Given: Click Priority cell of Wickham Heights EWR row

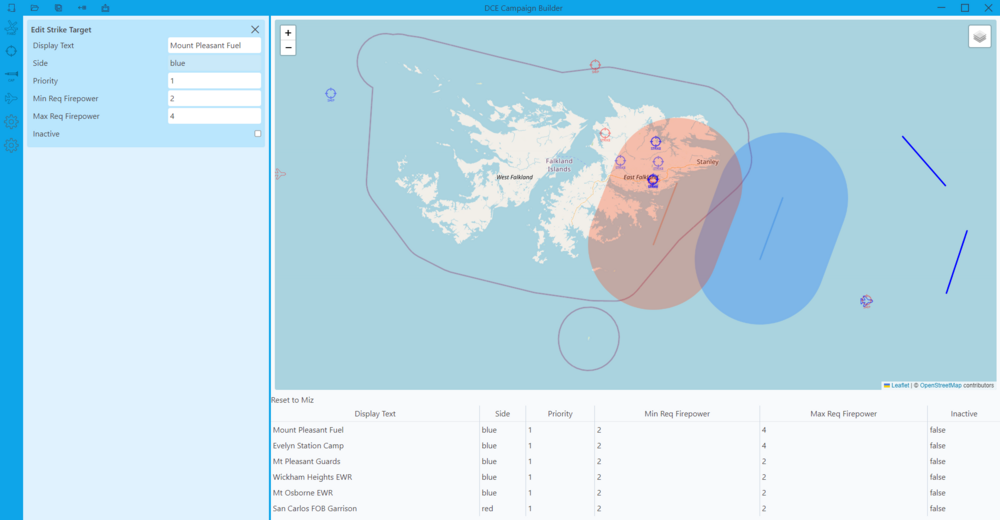Looking at the screenshot, I should tap(560, 477).
